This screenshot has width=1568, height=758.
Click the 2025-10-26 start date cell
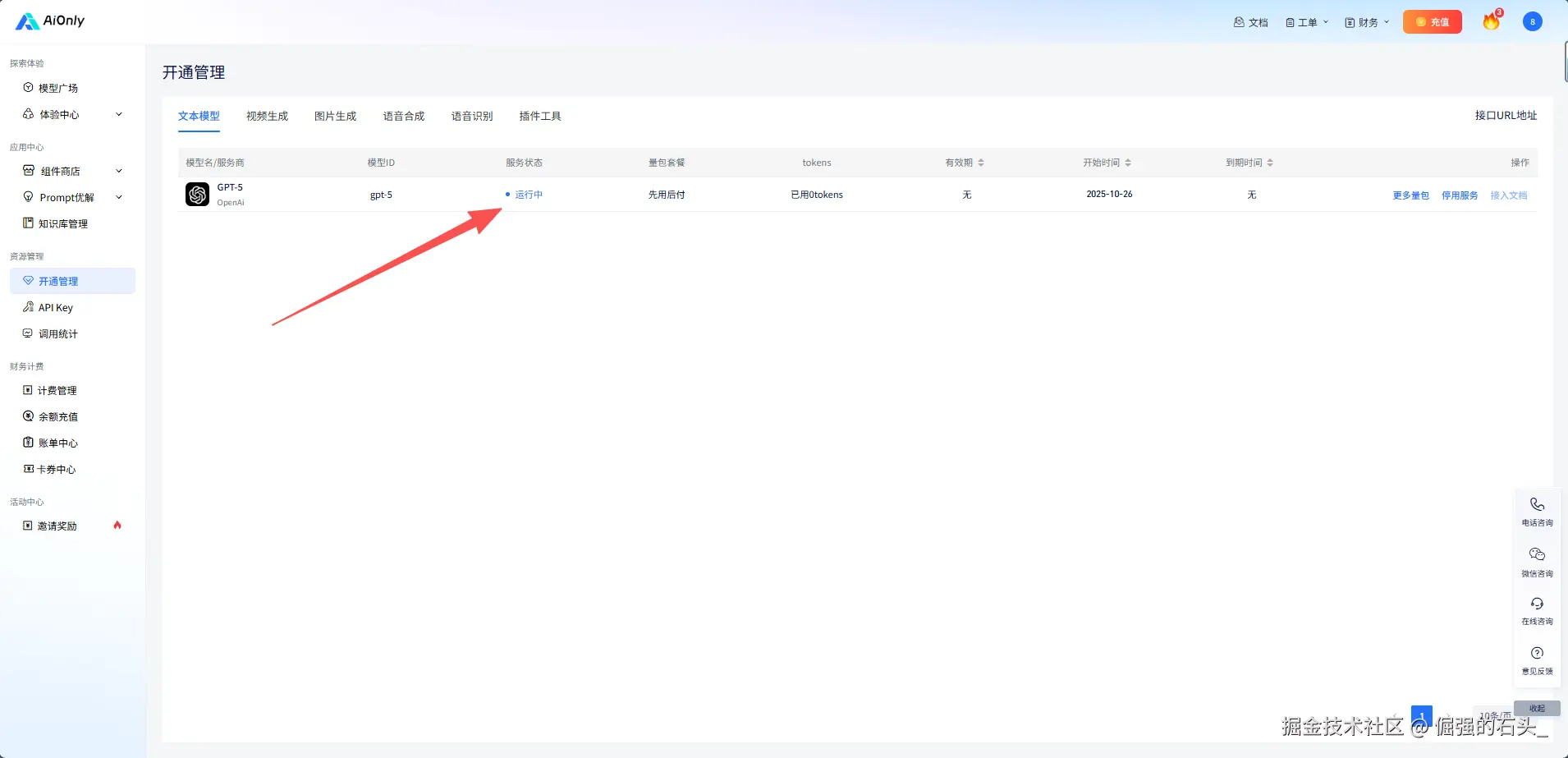point(1109,194)
